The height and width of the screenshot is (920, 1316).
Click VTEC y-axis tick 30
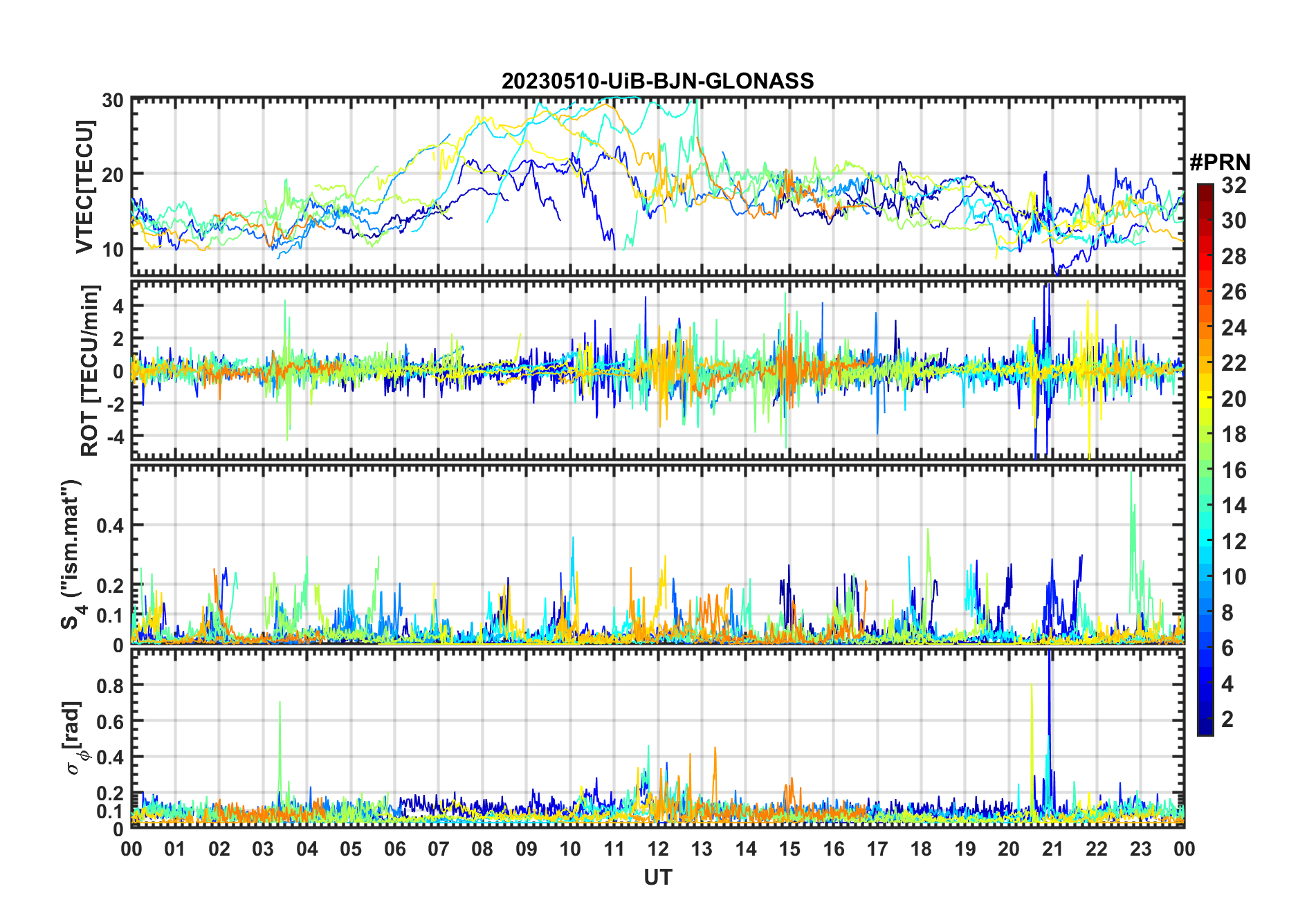113,101
